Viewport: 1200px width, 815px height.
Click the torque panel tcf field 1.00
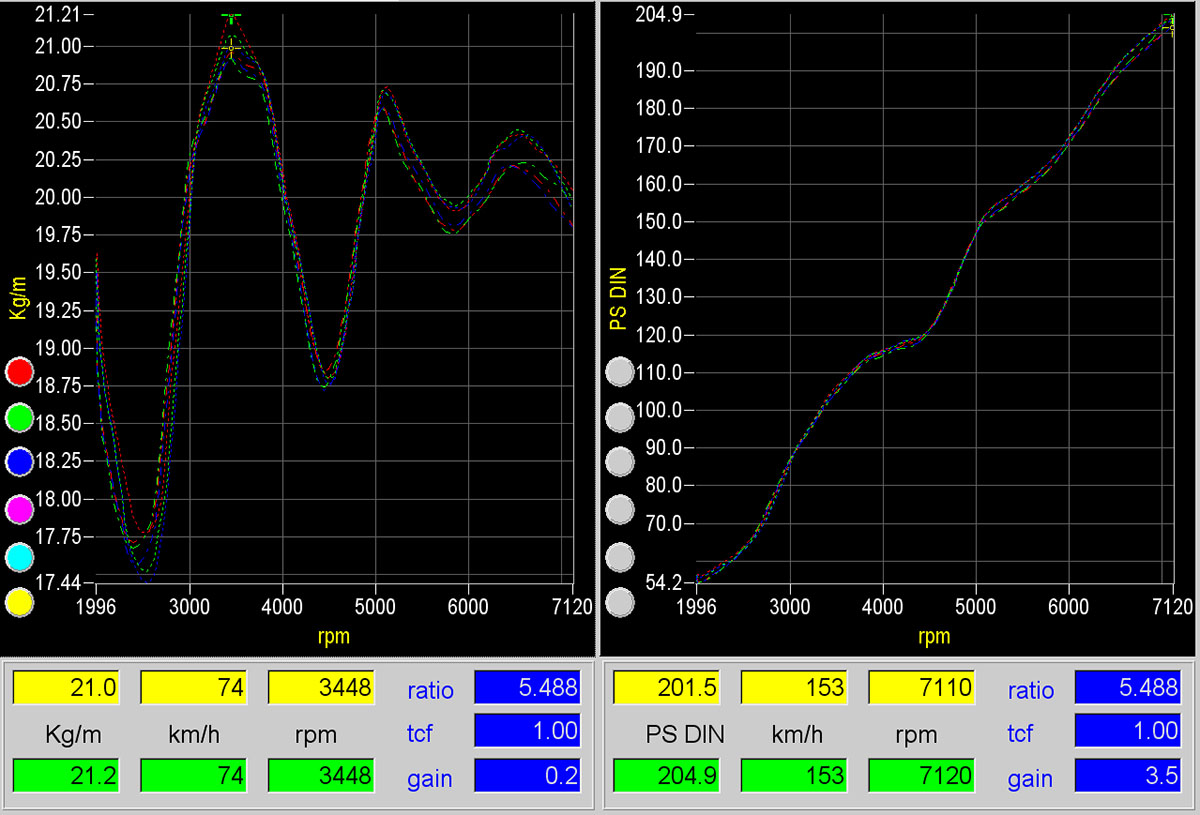(x=527, y=731)
